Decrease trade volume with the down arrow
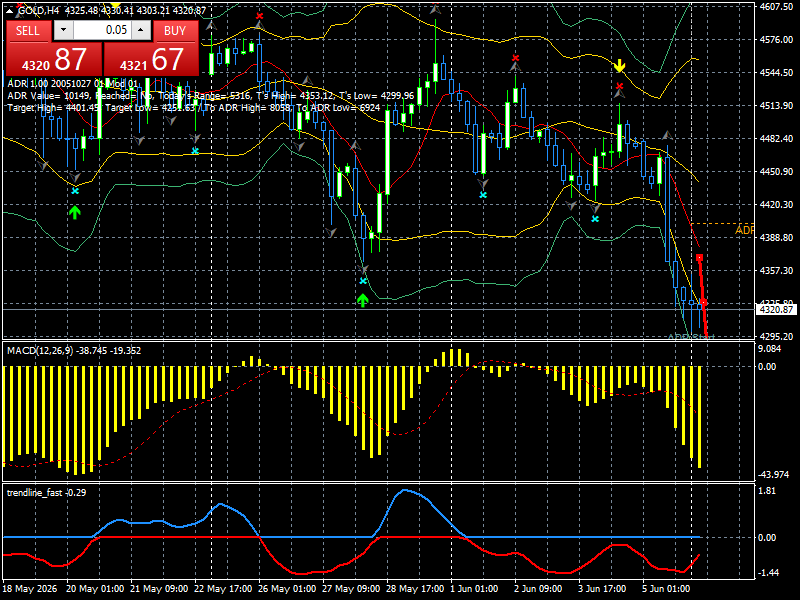This screenshot has height=600, width=800. point(63,30)
